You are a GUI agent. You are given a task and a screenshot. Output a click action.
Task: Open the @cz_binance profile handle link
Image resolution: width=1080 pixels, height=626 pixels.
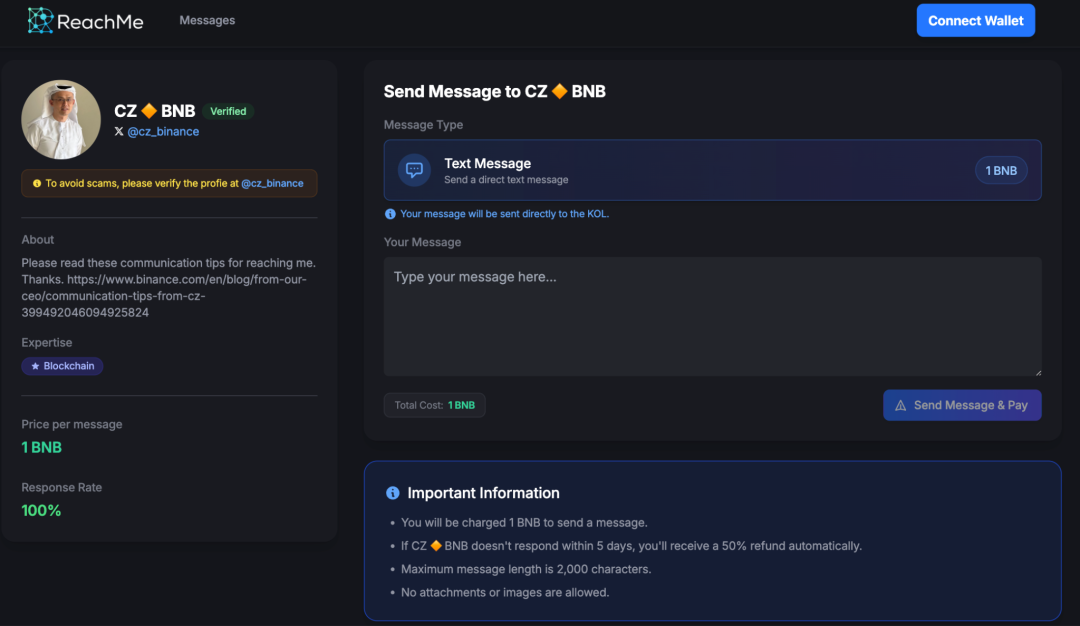point(163,132)
